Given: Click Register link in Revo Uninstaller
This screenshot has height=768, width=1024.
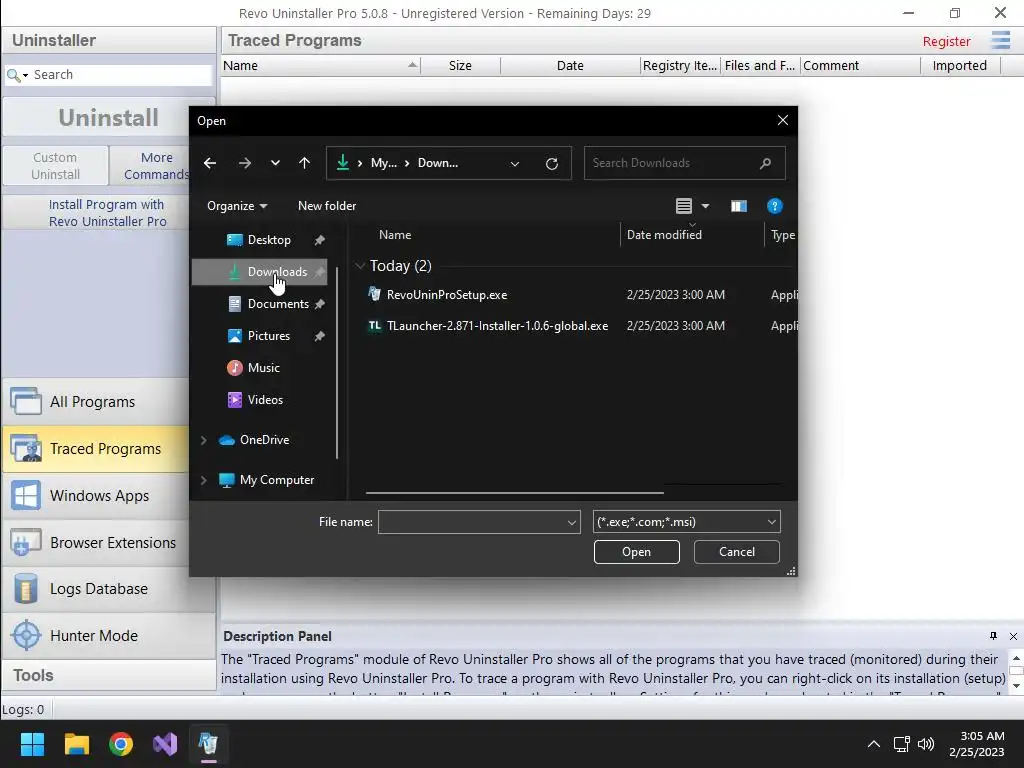Looking at the screenshot, I should (946, 41).
